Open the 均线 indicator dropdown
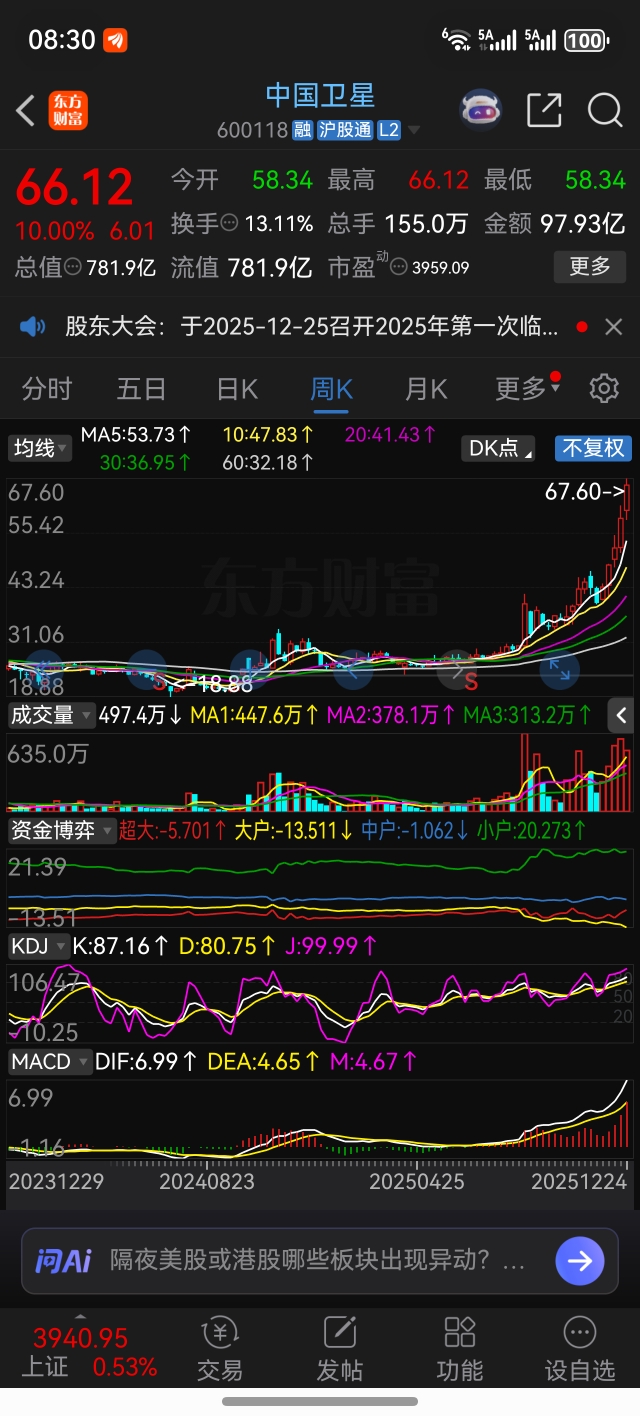 click(x=40, y=448)
